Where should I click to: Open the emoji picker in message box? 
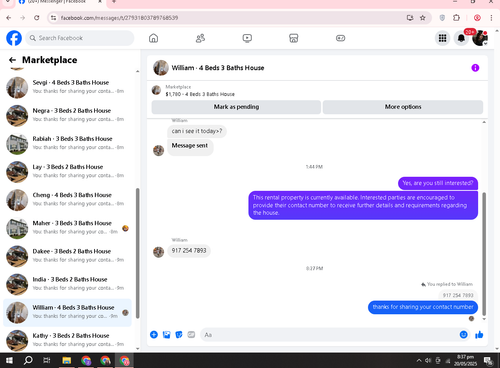[463, 335]
